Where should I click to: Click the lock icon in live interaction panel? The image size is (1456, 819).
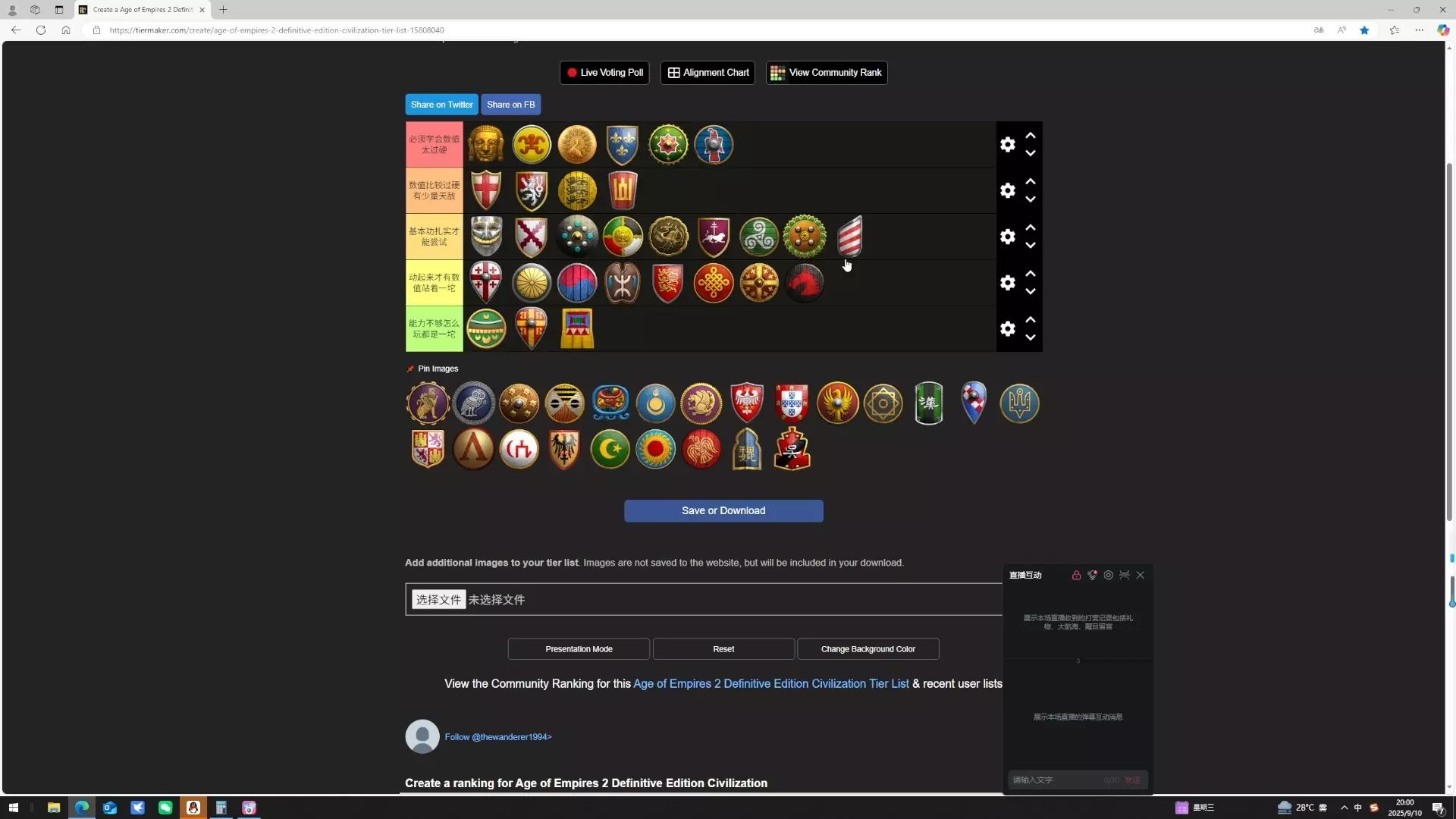1076,576
